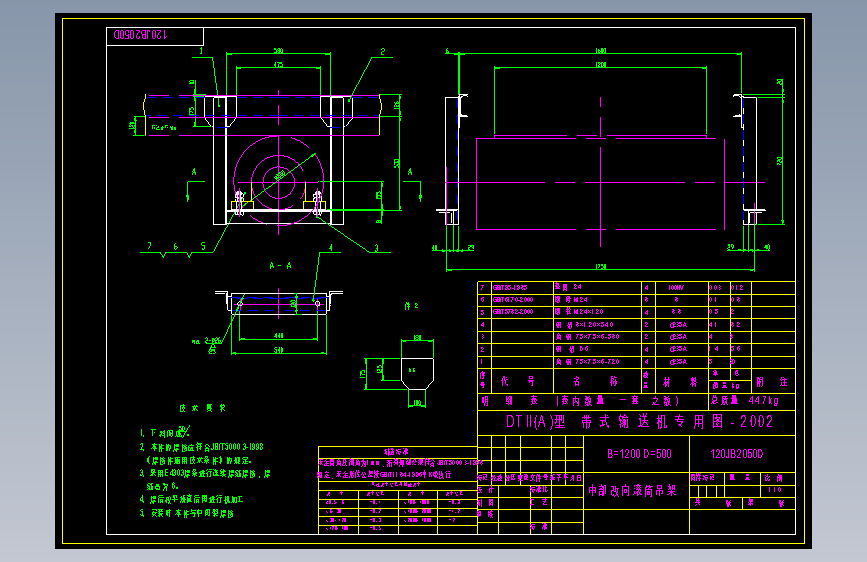Click balloon number 4 above section A-A
Viewport: 867px width, 562px height.
331,248
